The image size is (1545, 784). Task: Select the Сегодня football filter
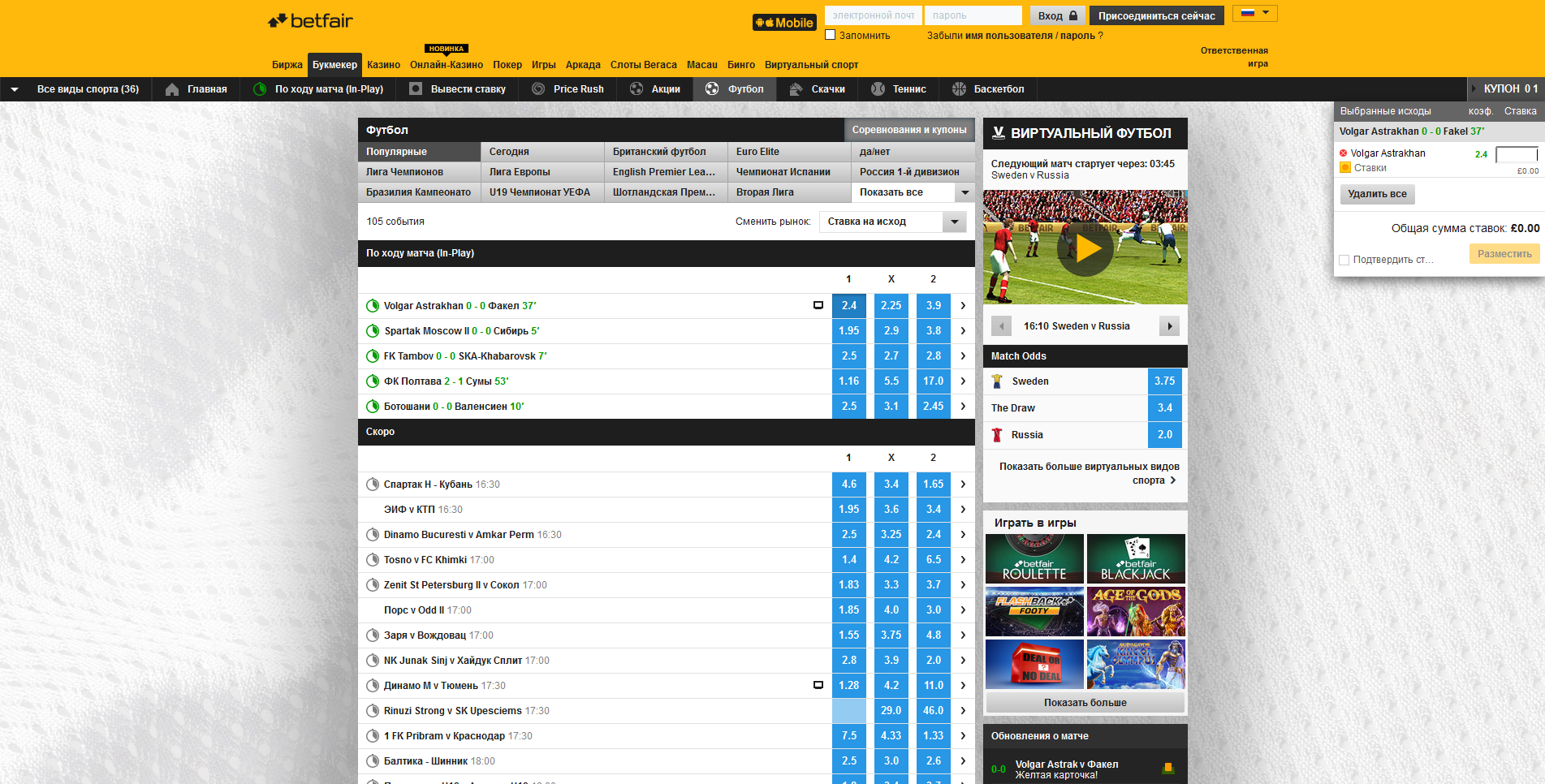(542, 152)
